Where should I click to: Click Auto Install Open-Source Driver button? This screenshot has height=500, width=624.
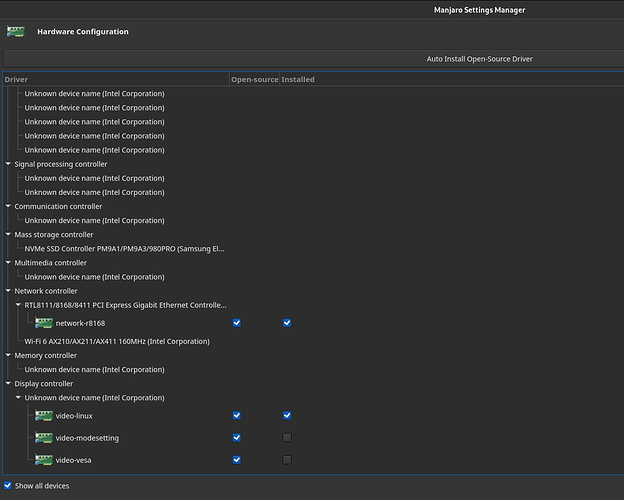click(314, 59)
